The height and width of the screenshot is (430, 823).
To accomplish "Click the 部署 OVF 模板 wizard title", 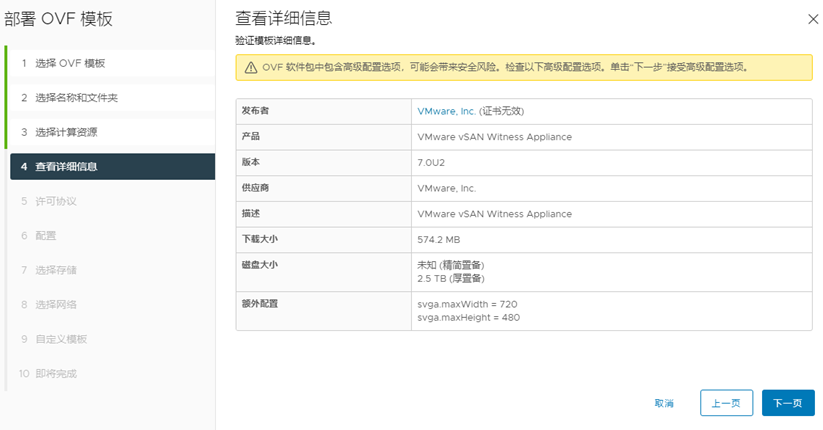I will tap(58, 19).
